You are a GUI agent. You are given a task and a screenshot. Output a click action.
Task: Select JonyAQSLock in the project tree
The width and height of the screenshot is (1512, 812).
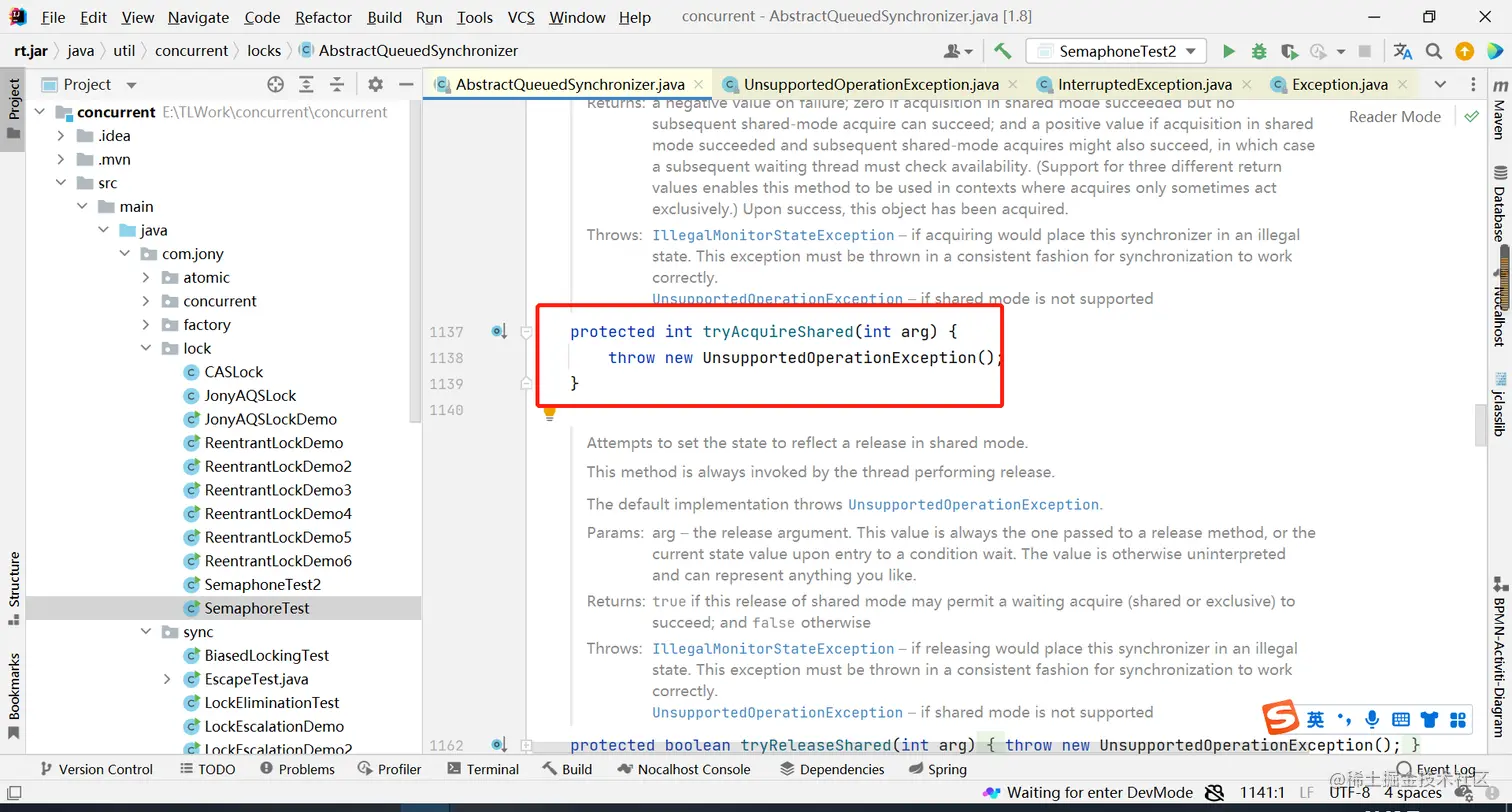tap(250, 396)
